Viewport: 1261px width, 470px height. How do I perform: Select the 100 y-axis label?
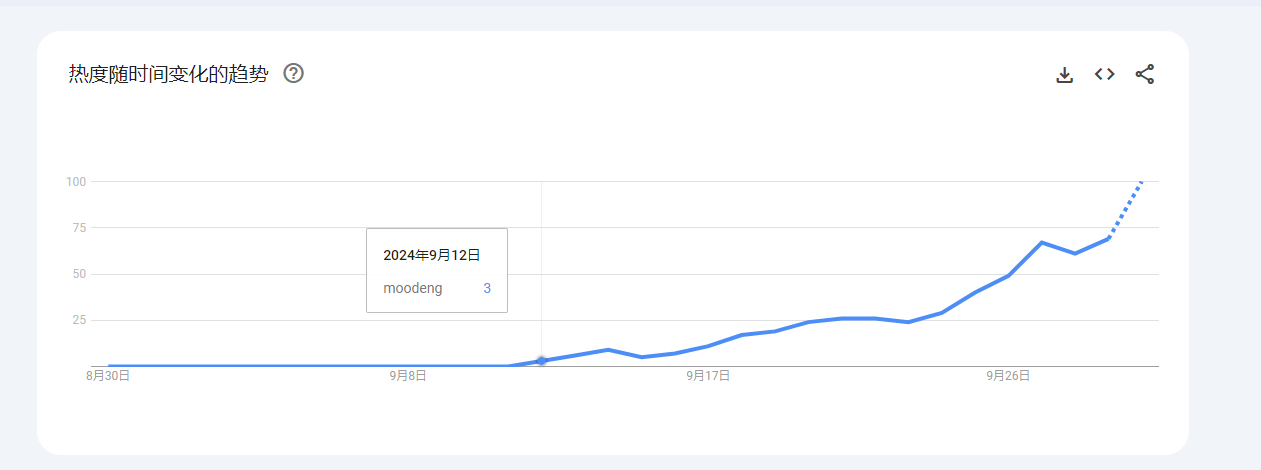[x=76, y=182]
